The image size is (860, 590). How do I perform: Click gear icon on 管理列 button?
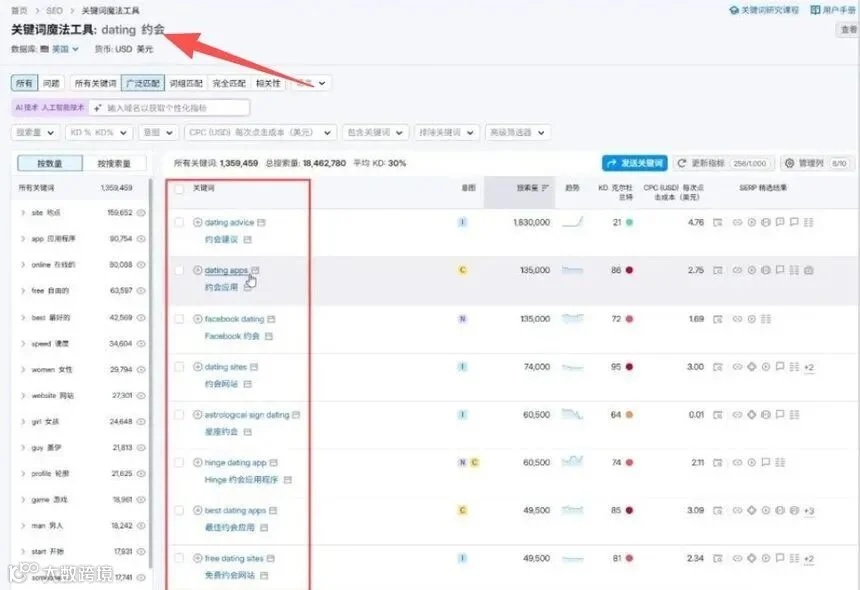tap(789, 163)
